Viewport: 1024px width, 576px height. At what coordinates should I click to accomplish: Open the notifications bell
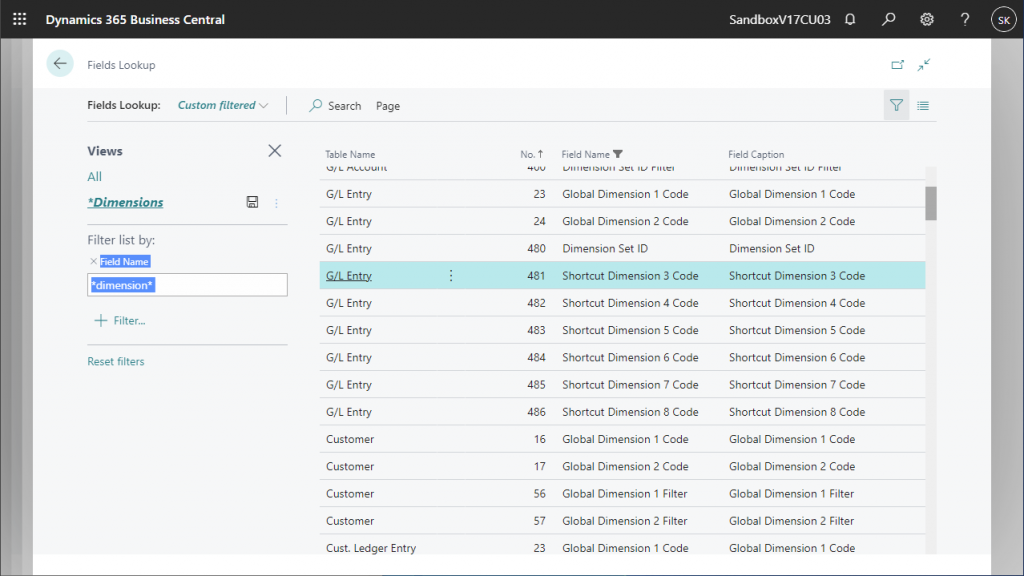850,20
